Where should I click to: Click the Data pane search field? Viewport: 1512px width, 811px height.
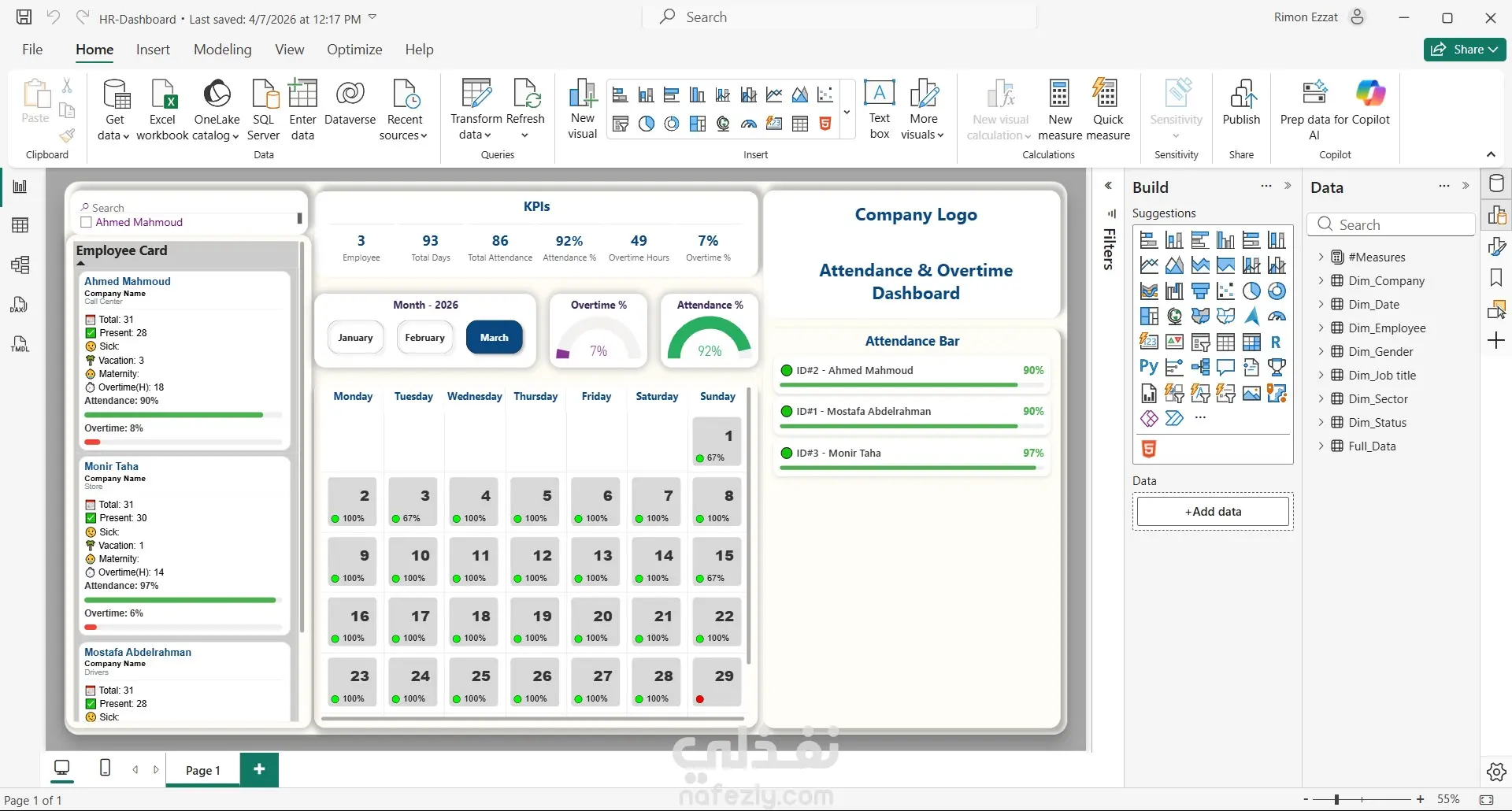(x=1391, y=224)
